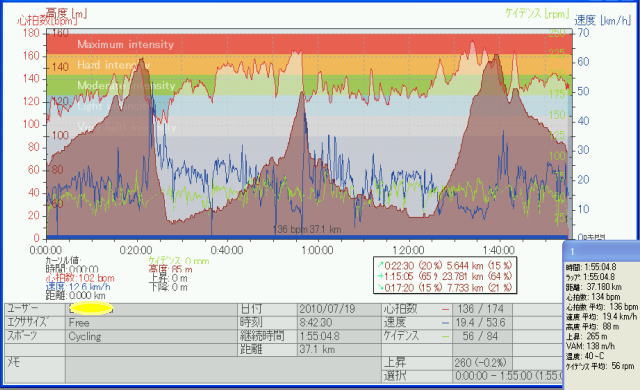This screenshot has height=390, width=640.
Task: Select the ケイデンス [rpm] axis title
Action: 537,13
